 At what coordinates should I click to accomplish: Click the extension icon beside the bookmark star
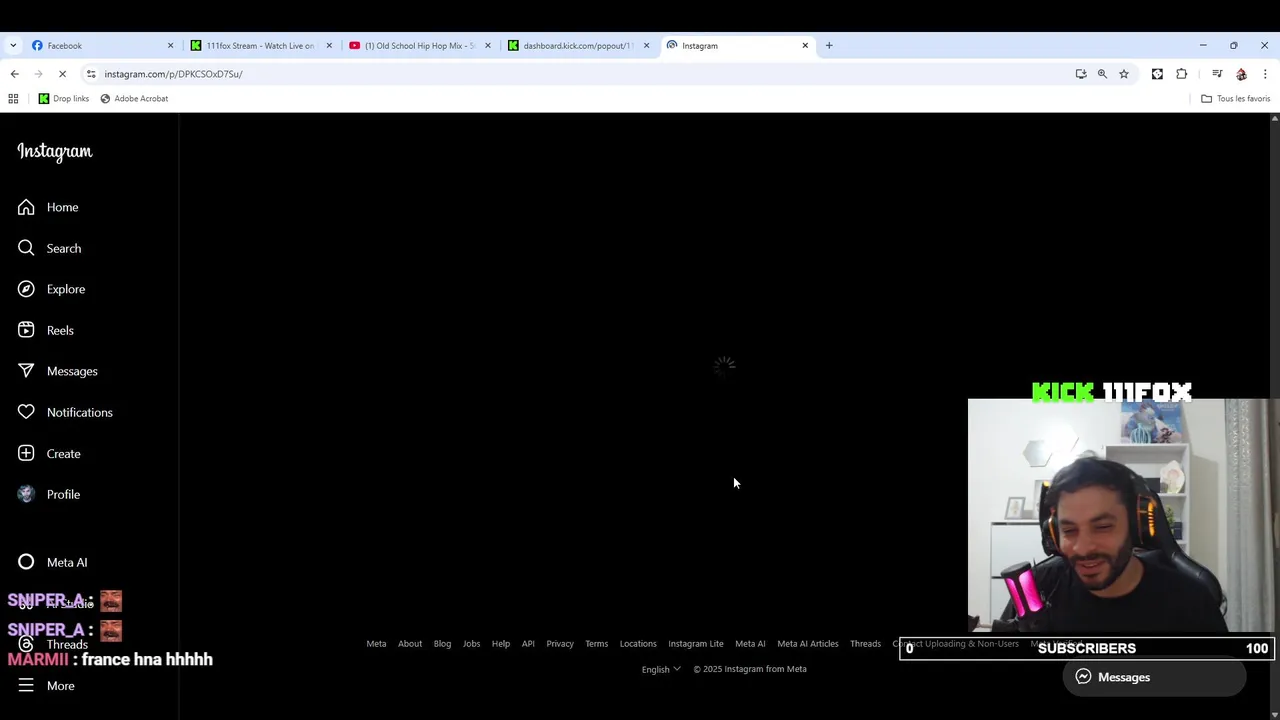1157,74
